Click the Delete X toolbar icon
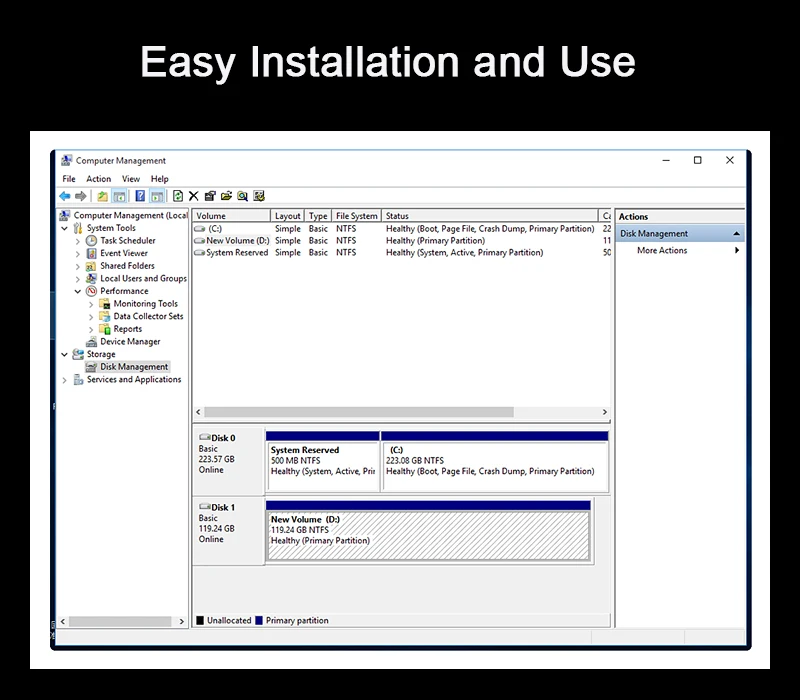Screen dimensions: 800x700 pyautogui.click(x=193, y=196)
